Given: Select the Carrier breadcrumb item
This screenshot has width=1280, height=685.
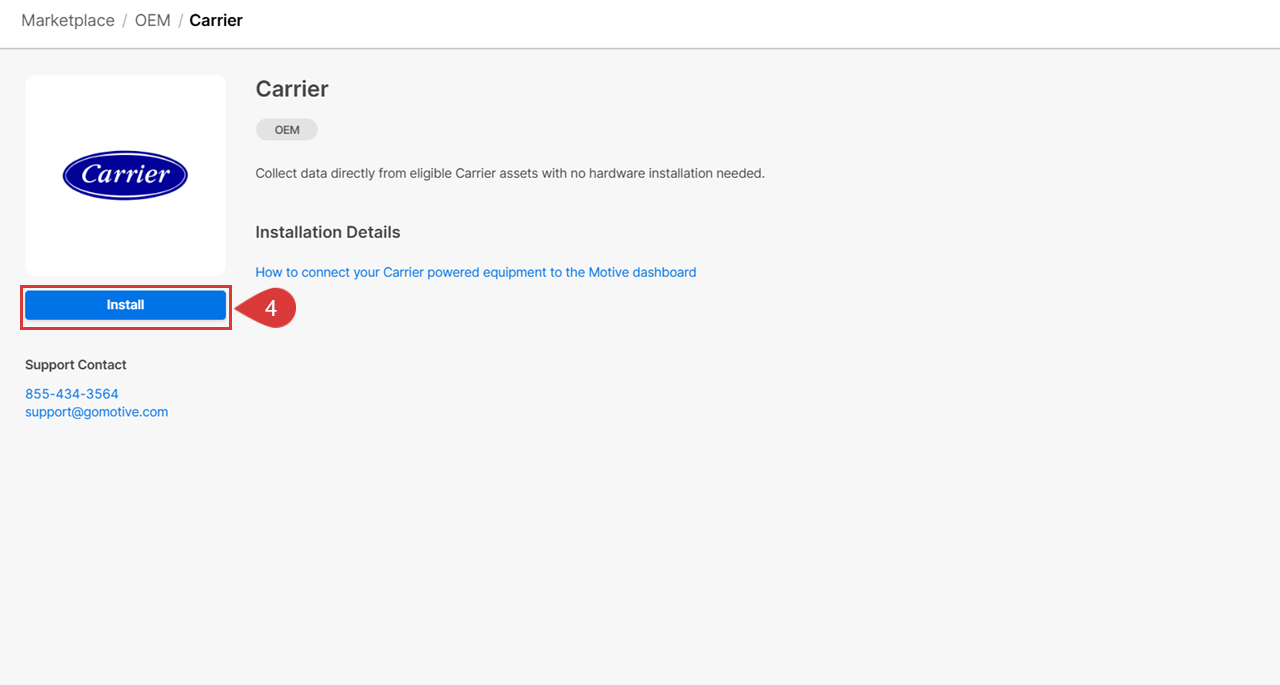Looking at the screenshot, I should [216, 20].
